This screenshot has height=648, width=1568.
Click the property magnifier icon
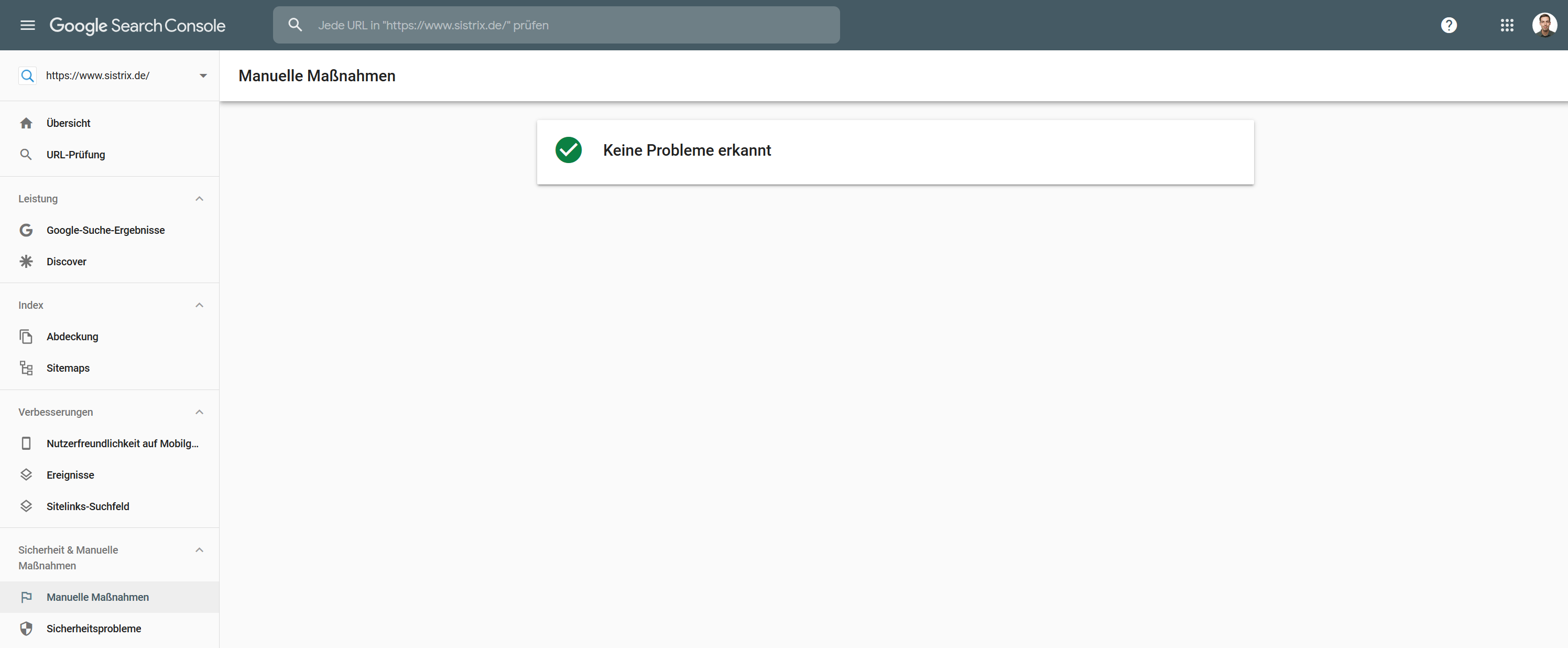(27, 75)
